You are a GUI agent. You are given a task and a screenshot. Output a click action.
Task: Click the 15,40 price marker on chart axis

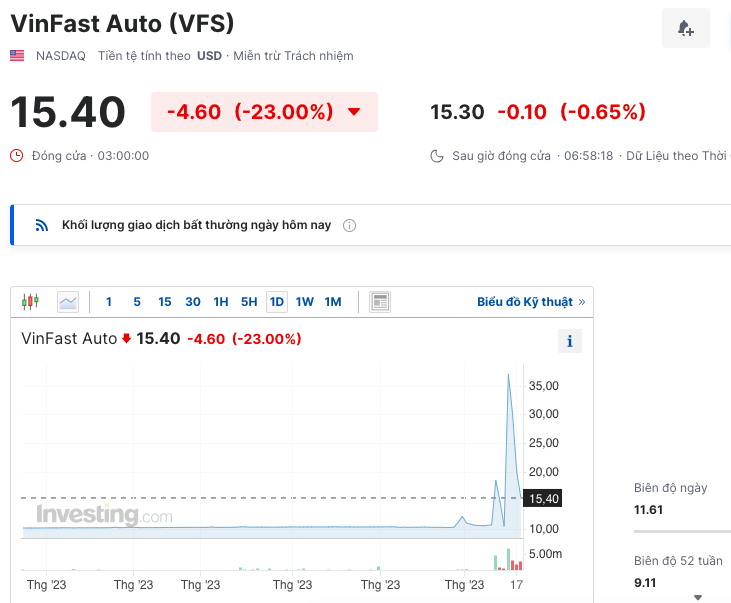point(542,498)
